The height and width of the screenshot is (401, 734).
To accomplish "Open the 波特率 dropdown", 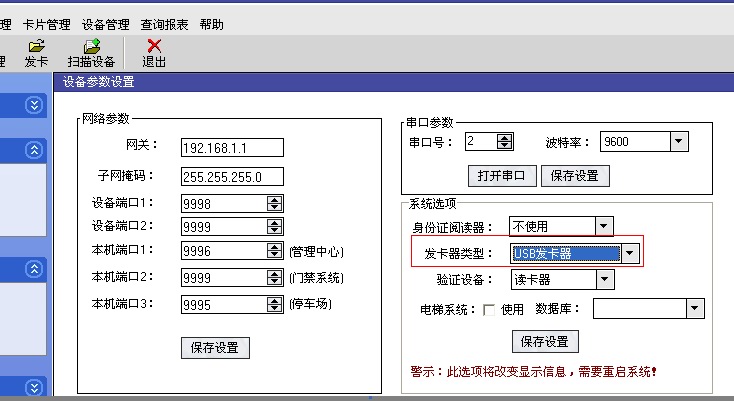I will tap(679, 143).
